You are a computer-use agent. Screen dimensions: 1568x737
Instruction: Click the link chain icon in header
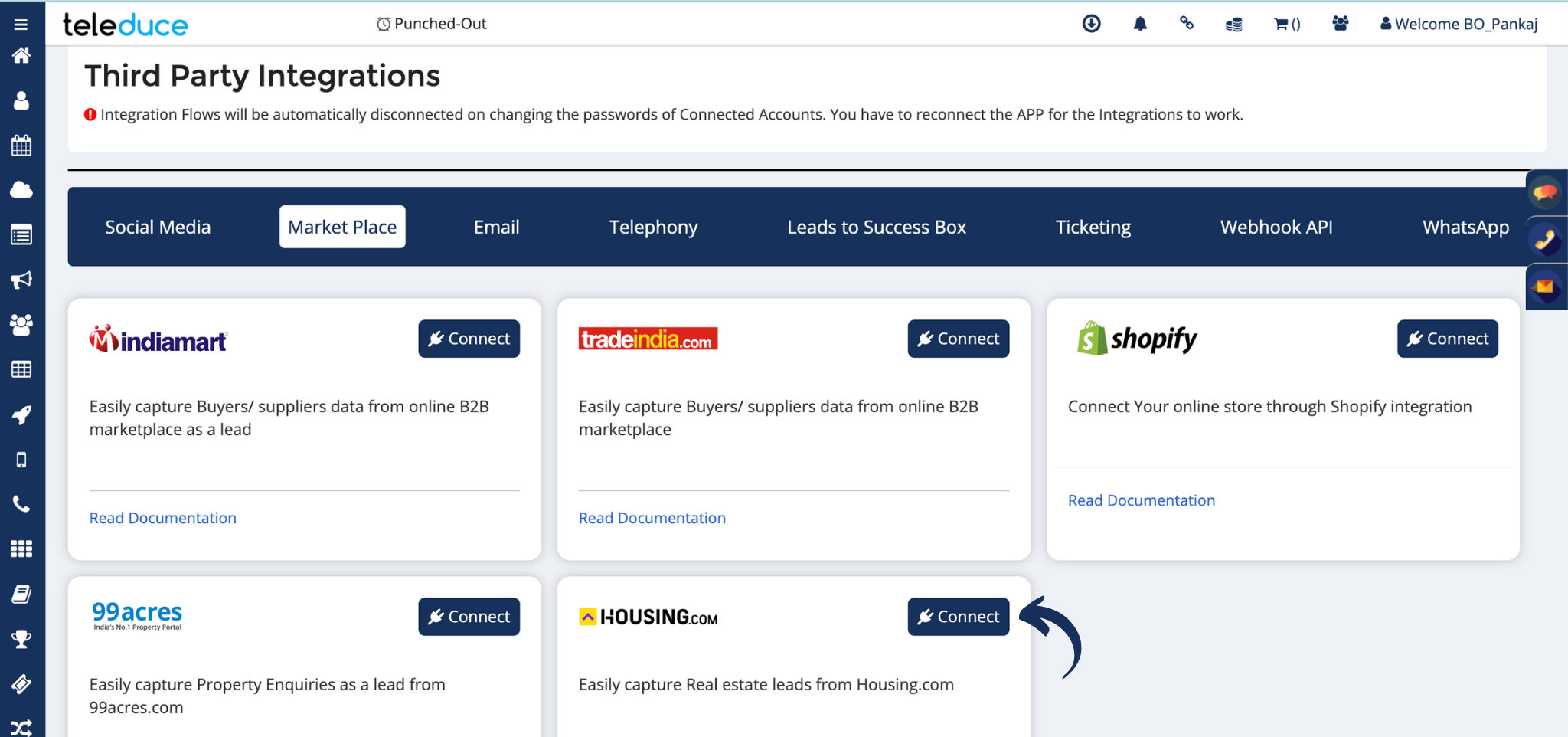click(x=1187, y=23)
